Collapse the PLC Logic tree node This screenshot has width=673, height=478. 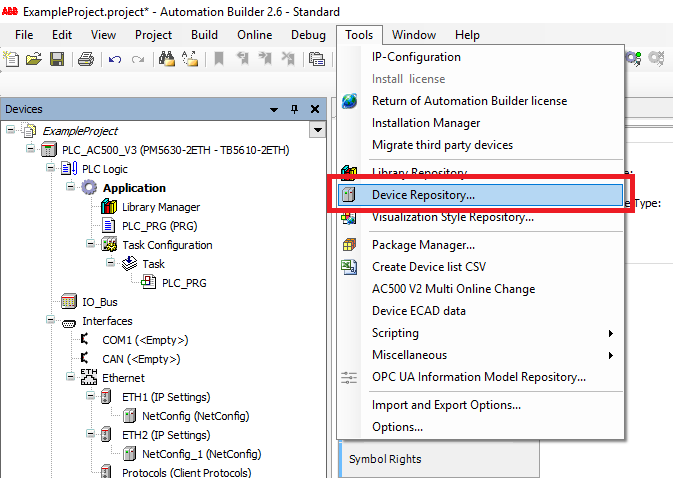point(49,169)
